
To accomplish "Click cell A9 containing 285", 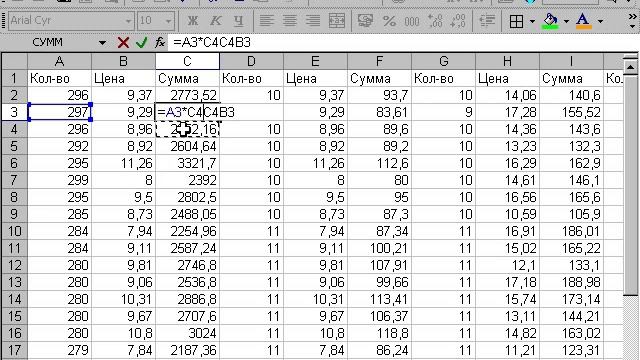I will pos(60,214).
